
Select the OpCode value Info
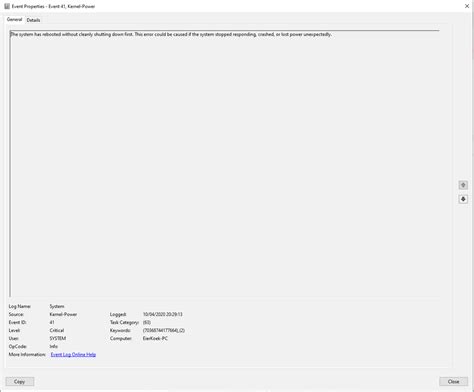[x=54, y=346]
